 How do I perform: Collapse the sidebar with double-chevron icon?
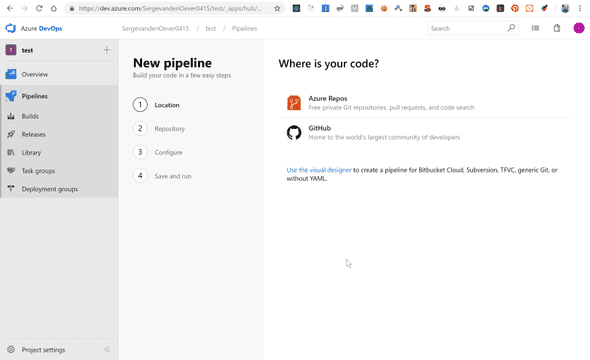(107, 349)
